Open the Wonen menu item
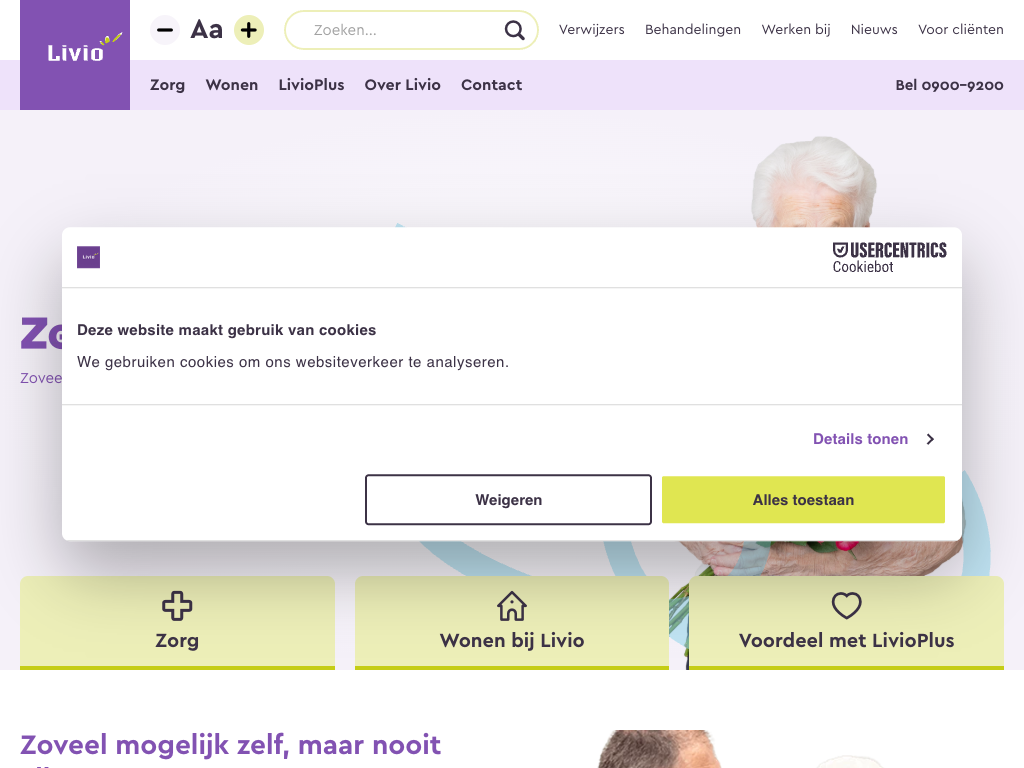 point(232,85)
